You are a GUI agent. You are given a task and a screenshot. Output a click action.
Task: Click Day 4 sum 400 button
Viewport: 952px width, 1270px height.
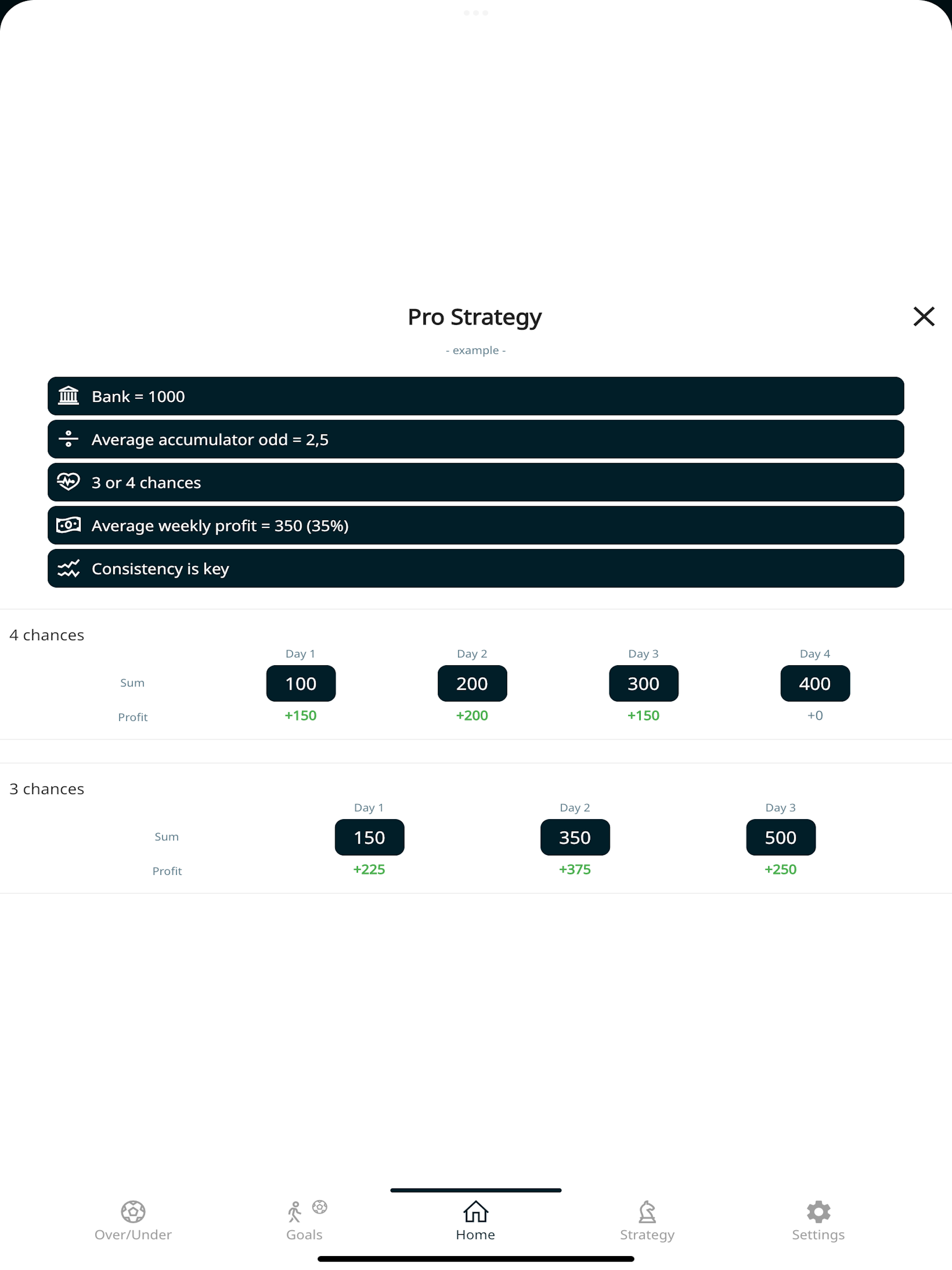click(x=814, y=683)
